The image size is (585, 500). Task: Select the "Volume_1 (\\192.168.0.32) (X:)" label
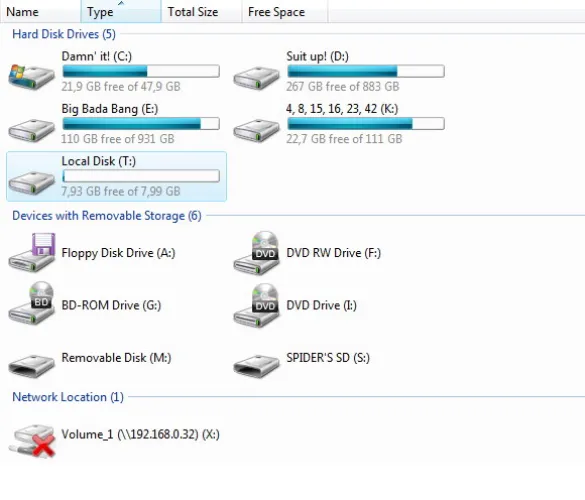pos(140,434)
